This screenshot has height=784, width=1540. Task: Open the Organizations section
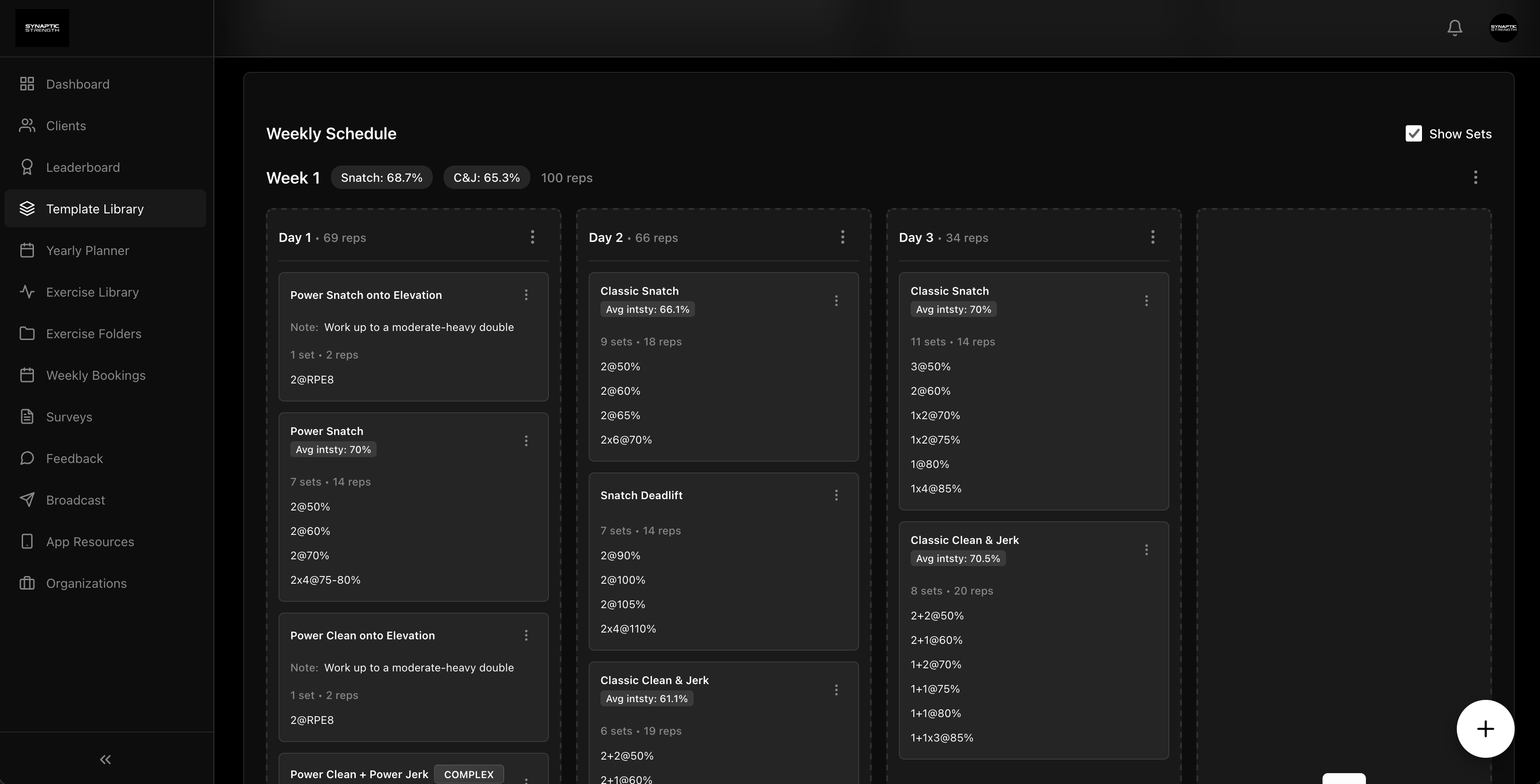coord(86,583)
